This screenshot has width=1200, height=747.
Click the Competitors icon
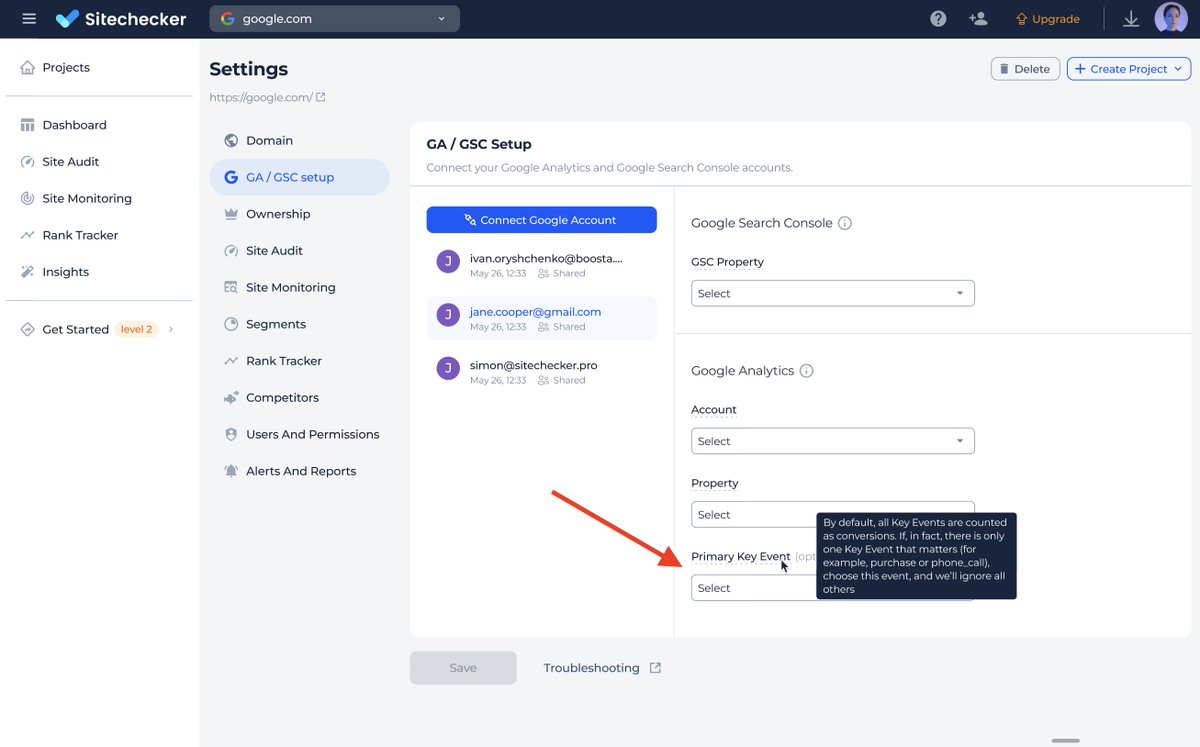point(231,397)
